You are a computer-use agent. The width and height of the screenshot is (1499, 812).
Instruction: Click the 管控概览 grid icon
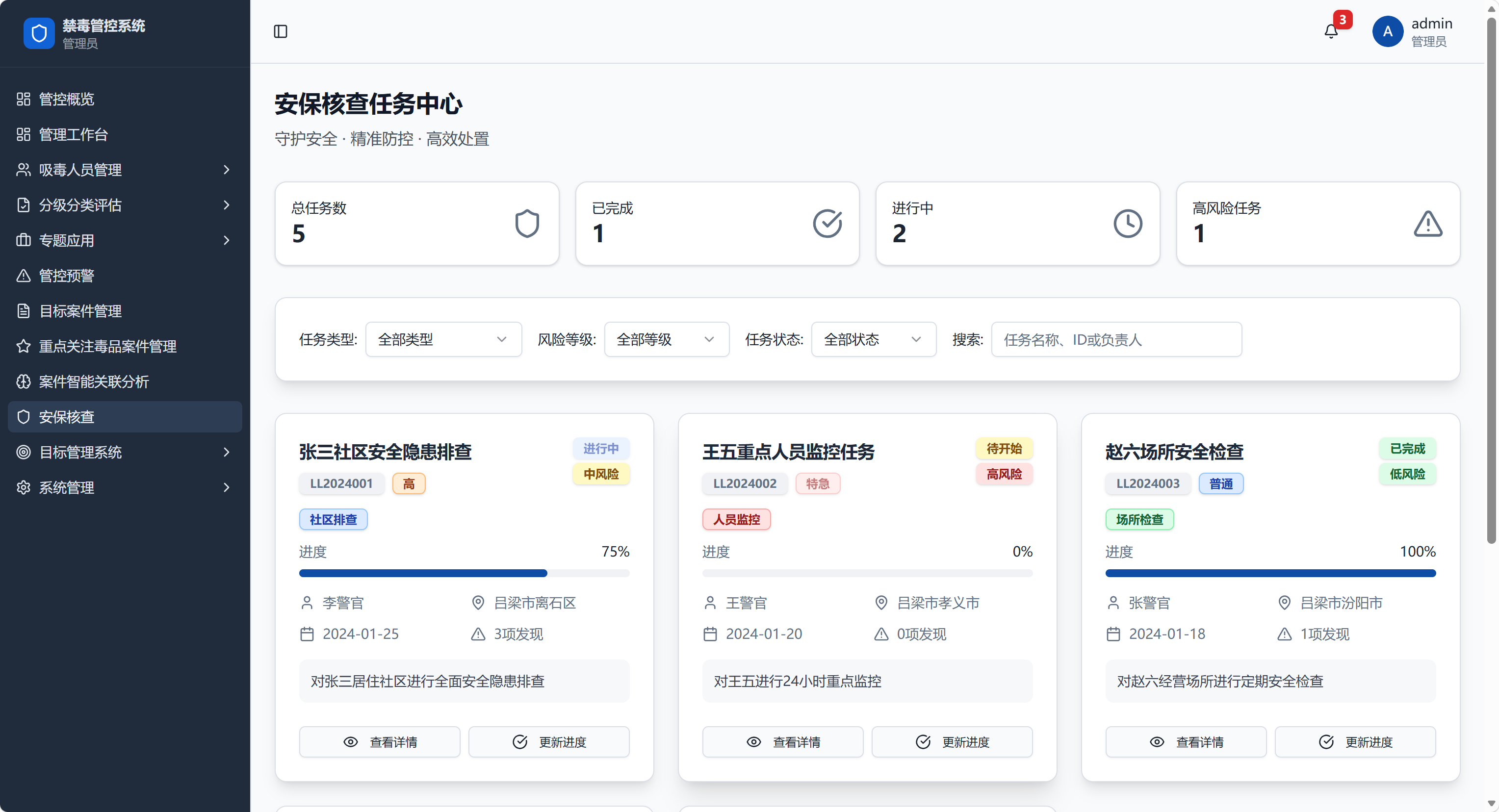(x=23, y=99)
